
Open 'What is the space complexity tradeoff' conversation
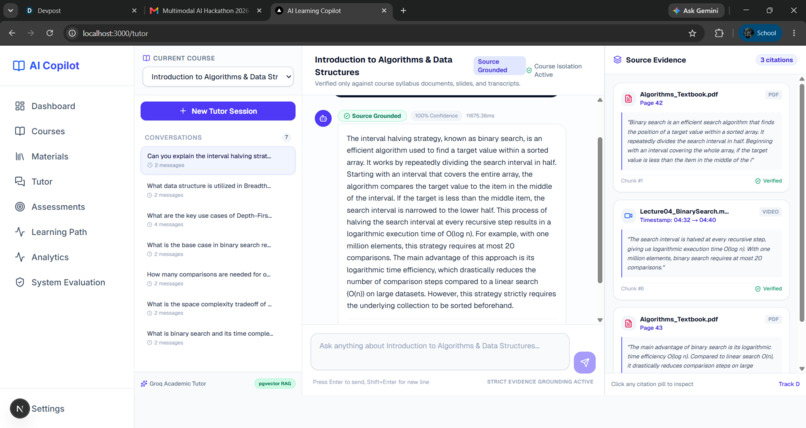click(x=218, y=308)
